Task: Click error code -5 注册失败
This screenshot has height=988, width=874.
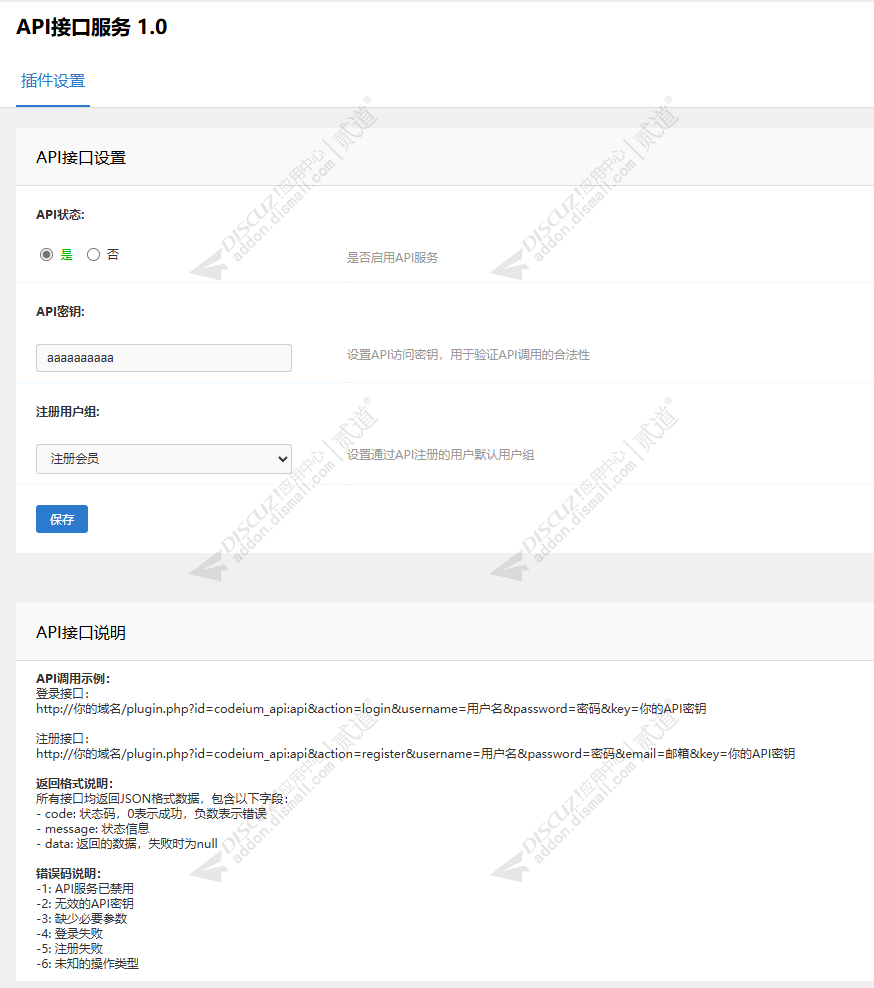Action: (69, 948)
